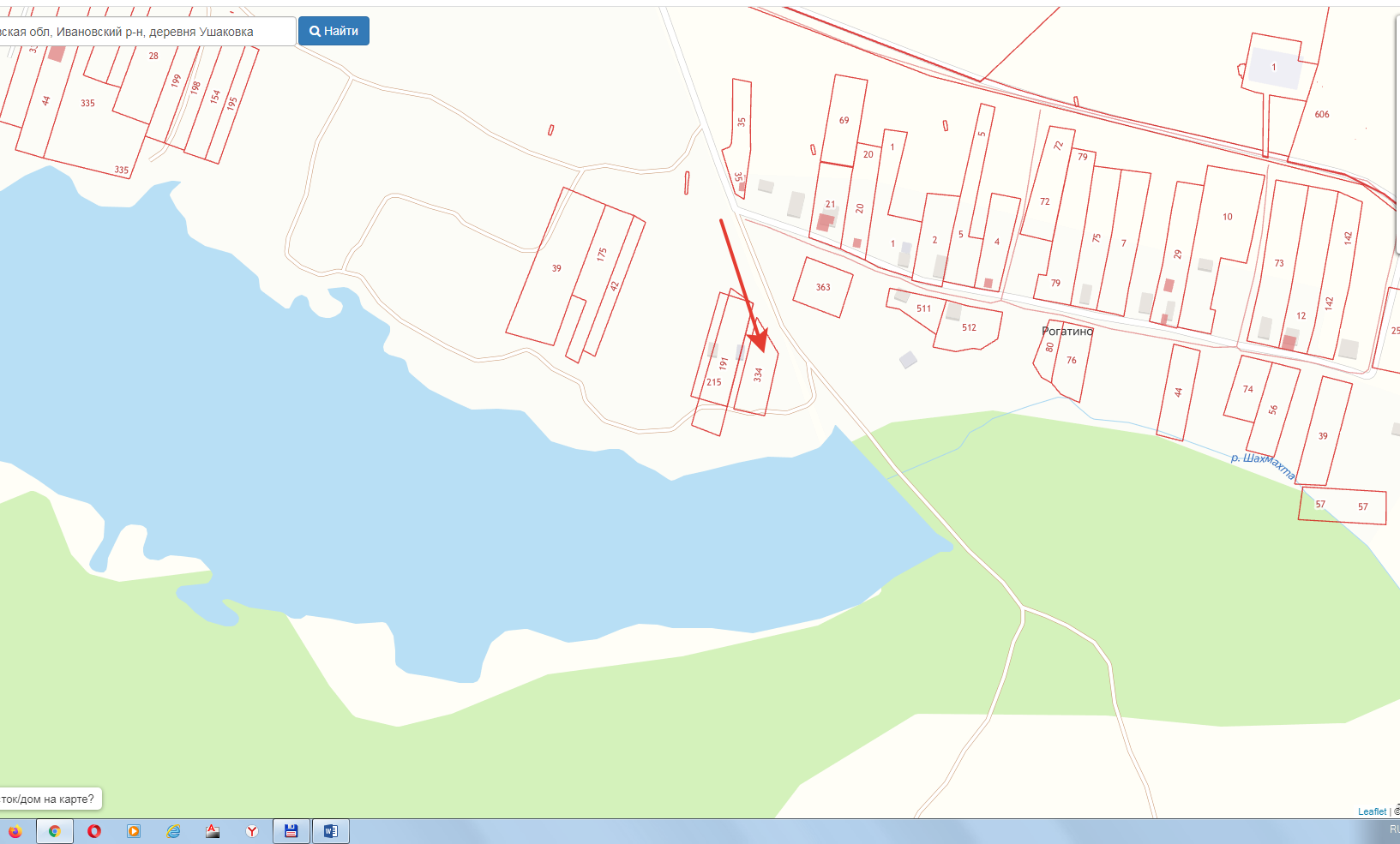Open Opera browser from taskbar
Viewport: 1400px width, 844px height.
coord(94,831)
